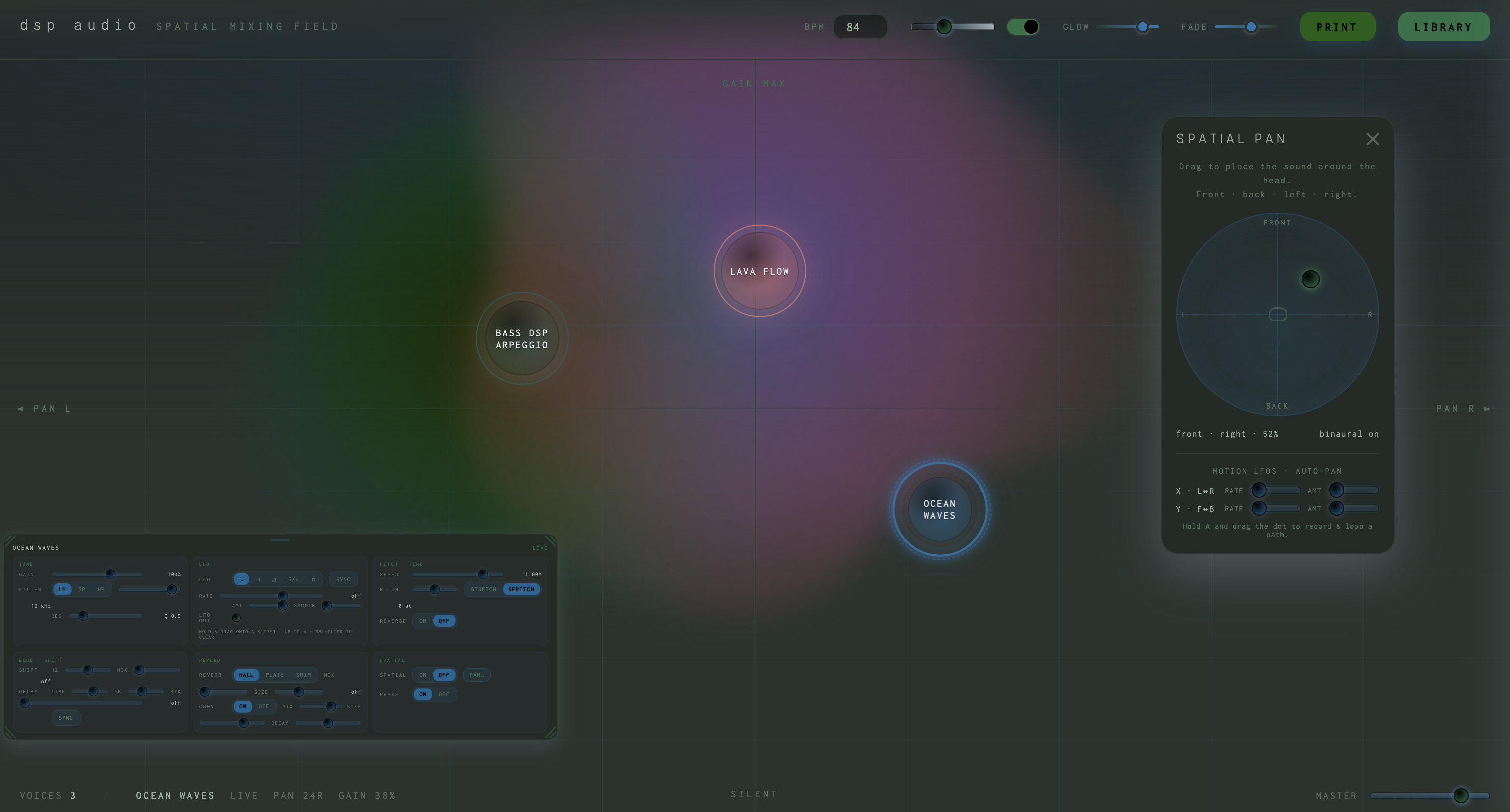Adjust the SPEED slider
The height and width of the screenshot is (812, 1510).
click(x=458, y=574)
